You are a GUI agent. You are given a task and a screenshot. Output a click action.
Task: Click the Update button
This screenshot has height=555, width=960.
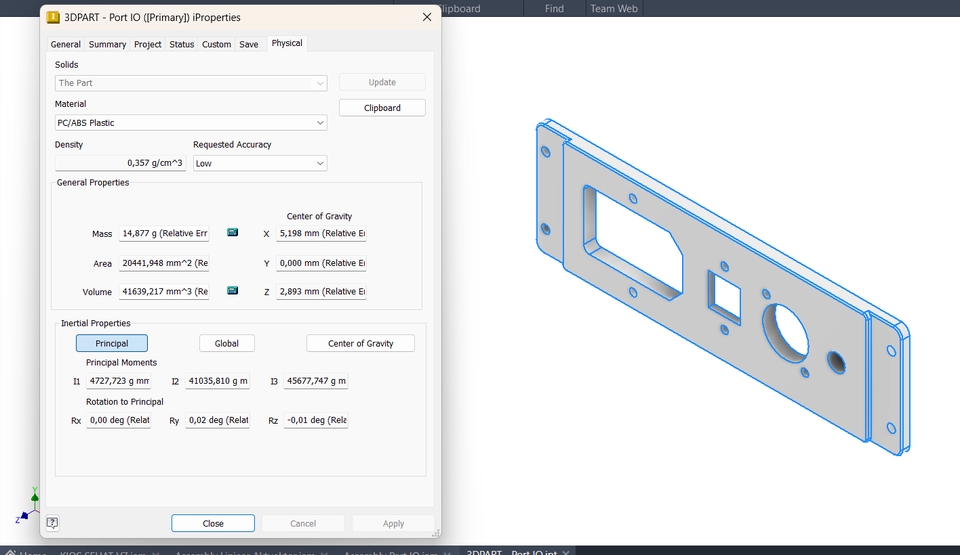point(382,82)
